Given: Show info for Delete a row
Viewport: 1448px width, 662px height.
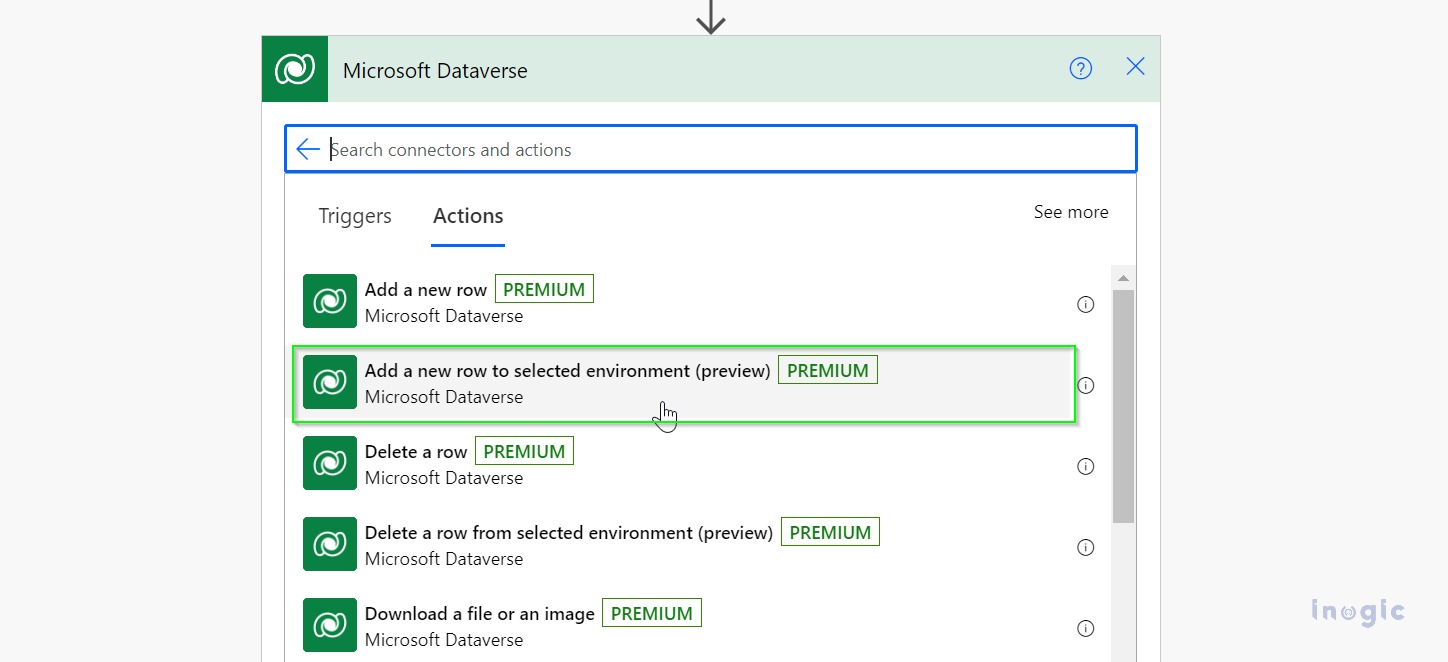Looking at the screenshot, I should [x=1085, y=467].
